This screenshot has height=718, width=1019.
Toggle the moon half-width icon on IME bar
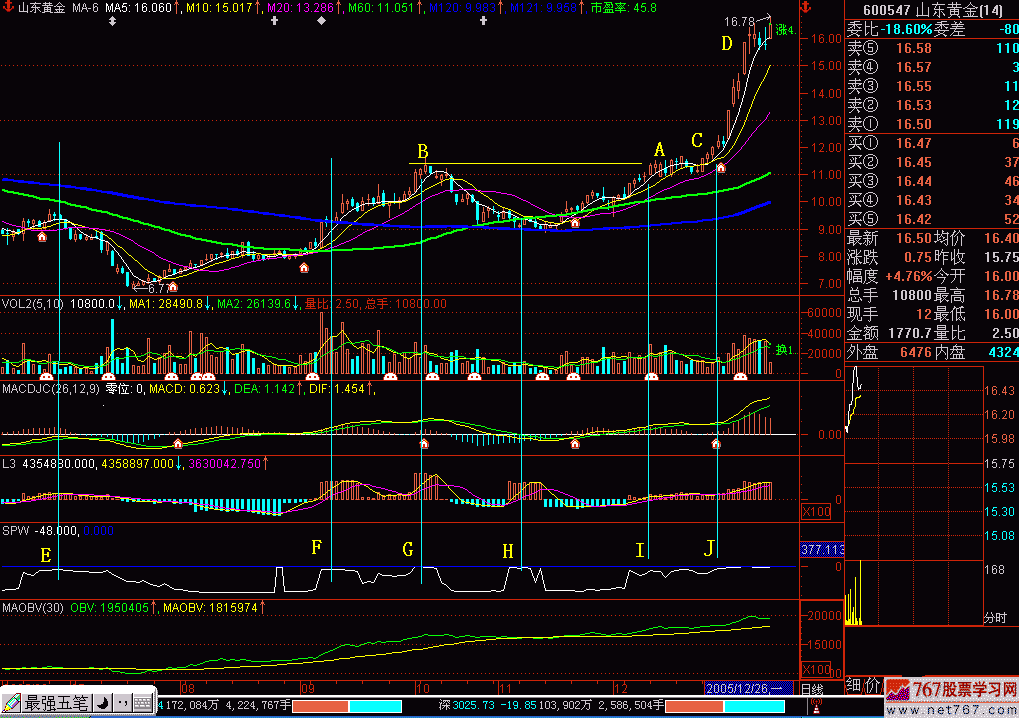[x=103, y=703]
